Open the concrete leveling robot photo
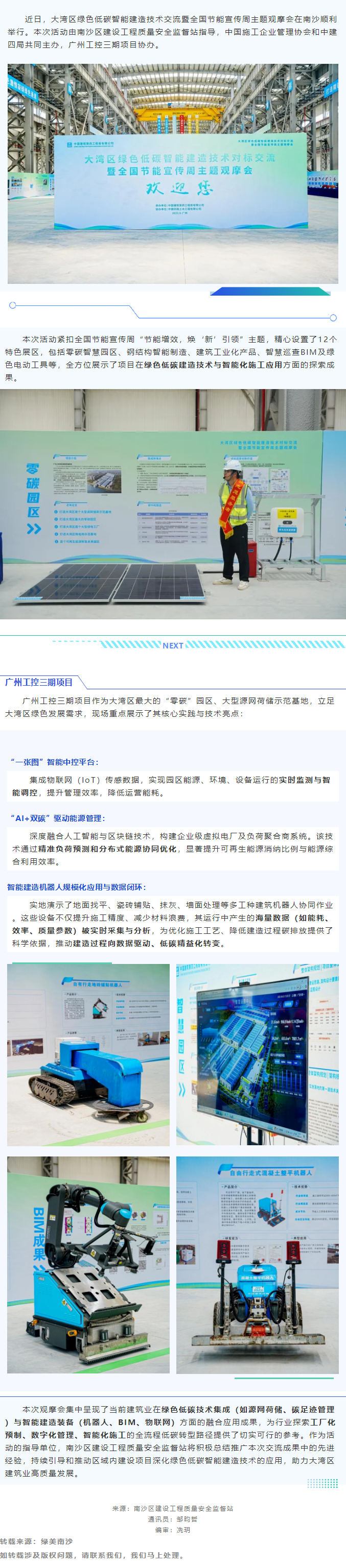This screenshot has width=346, height=1568. coord(257,1264)
